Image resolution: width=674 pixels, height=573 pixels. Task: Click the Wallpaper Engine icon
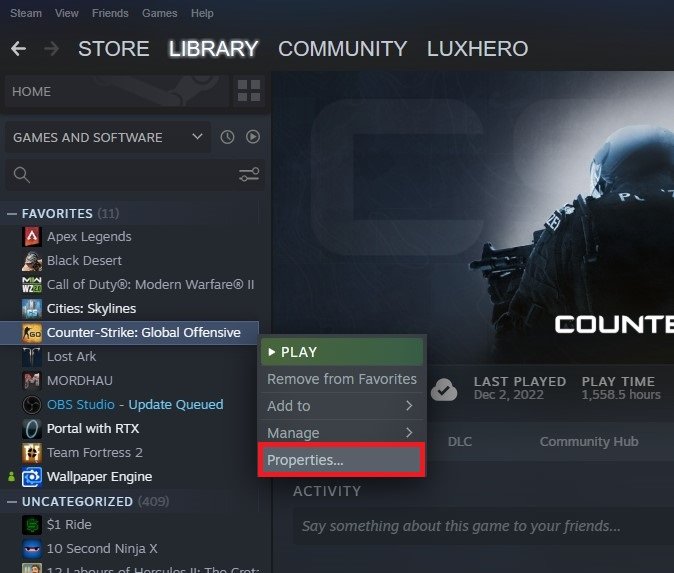click(x=32, y=477)
